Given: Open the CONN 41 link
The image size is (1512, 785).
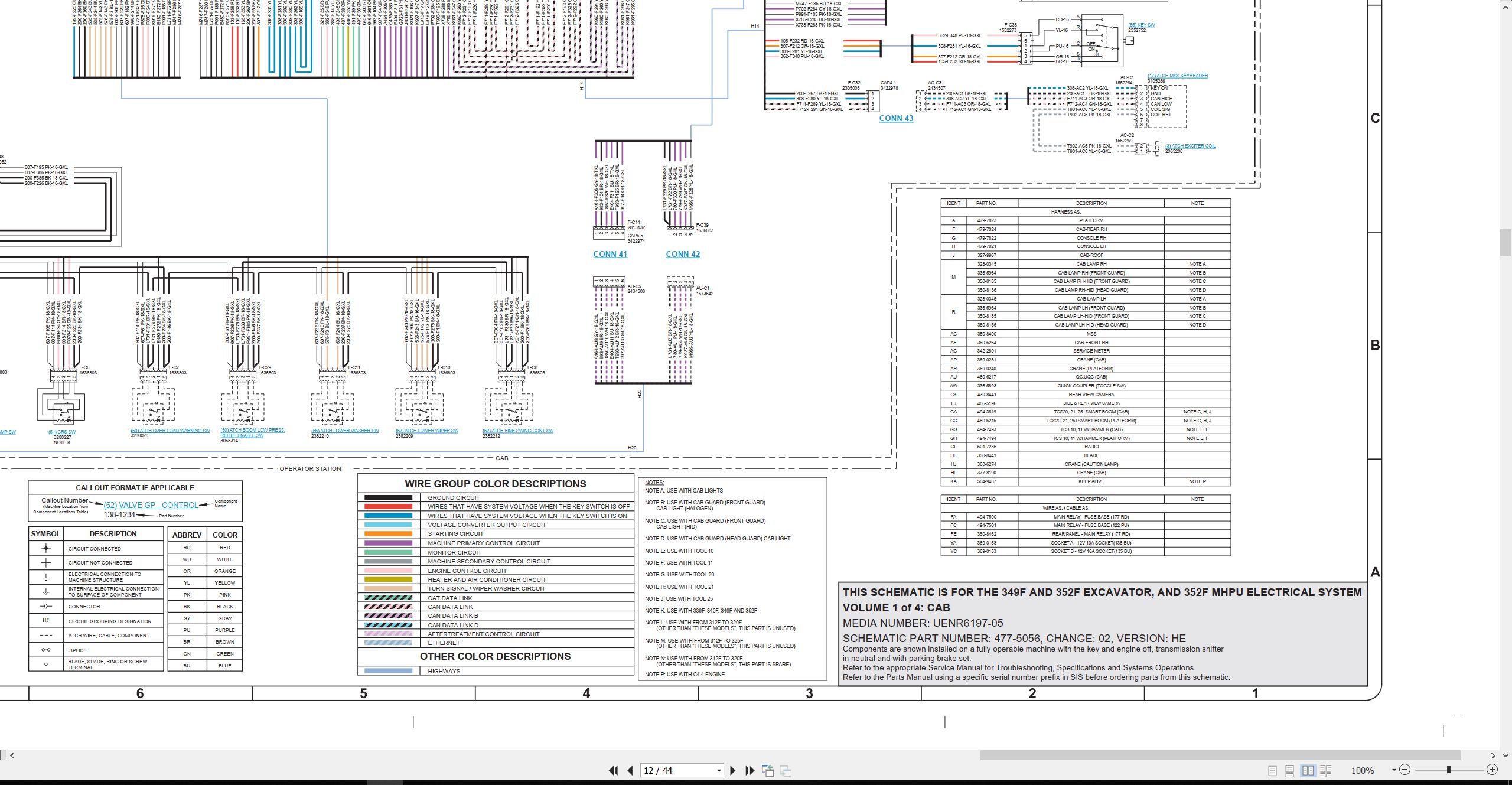Looking at the screenshot, I should pos(610,254).
